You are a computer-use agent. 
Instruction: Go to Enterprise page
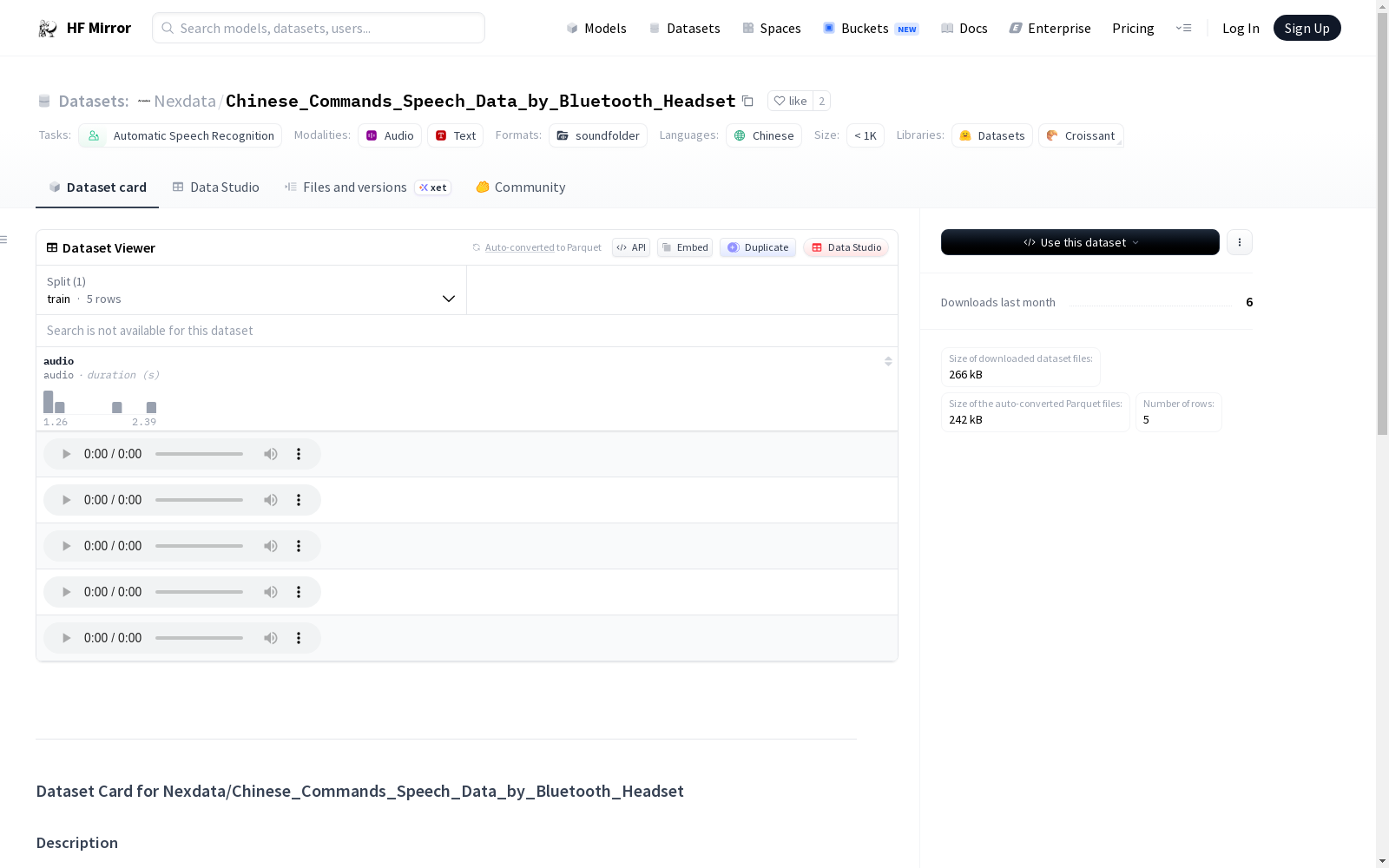click(1050, 28)
